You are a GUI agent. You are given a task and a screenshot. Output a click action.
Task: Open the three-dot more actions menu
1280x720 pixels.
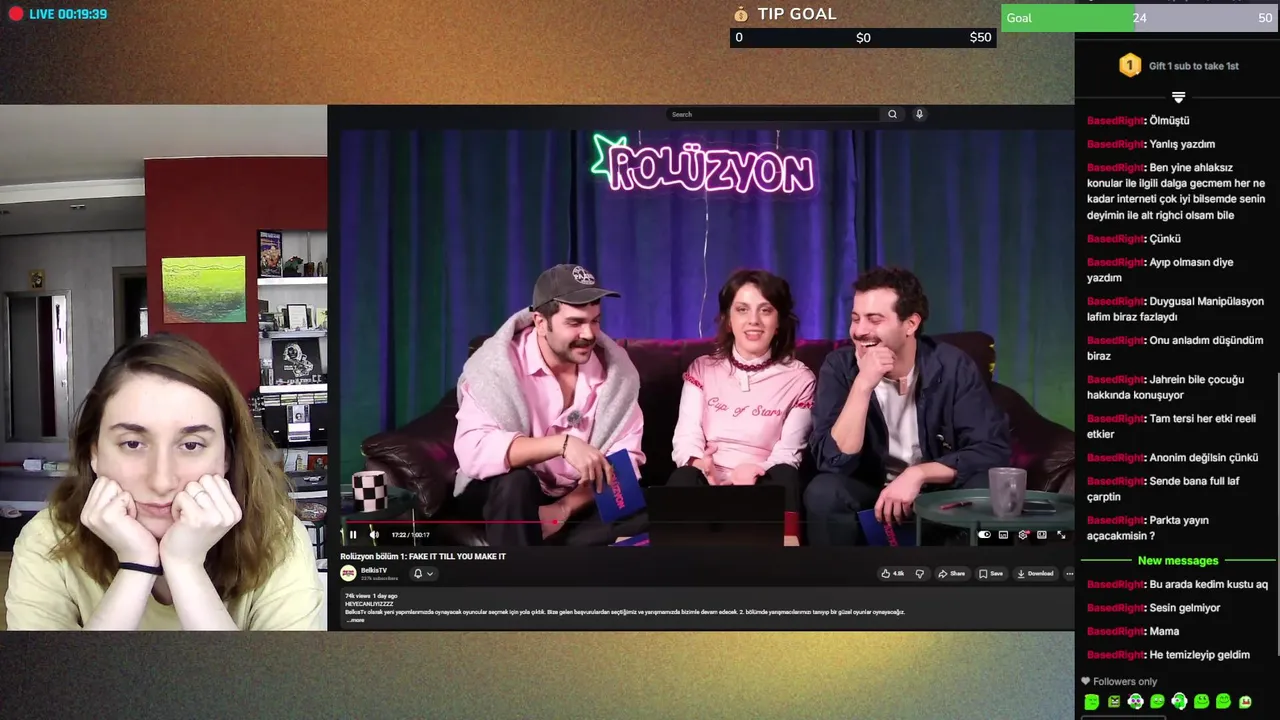(1069, 573)
